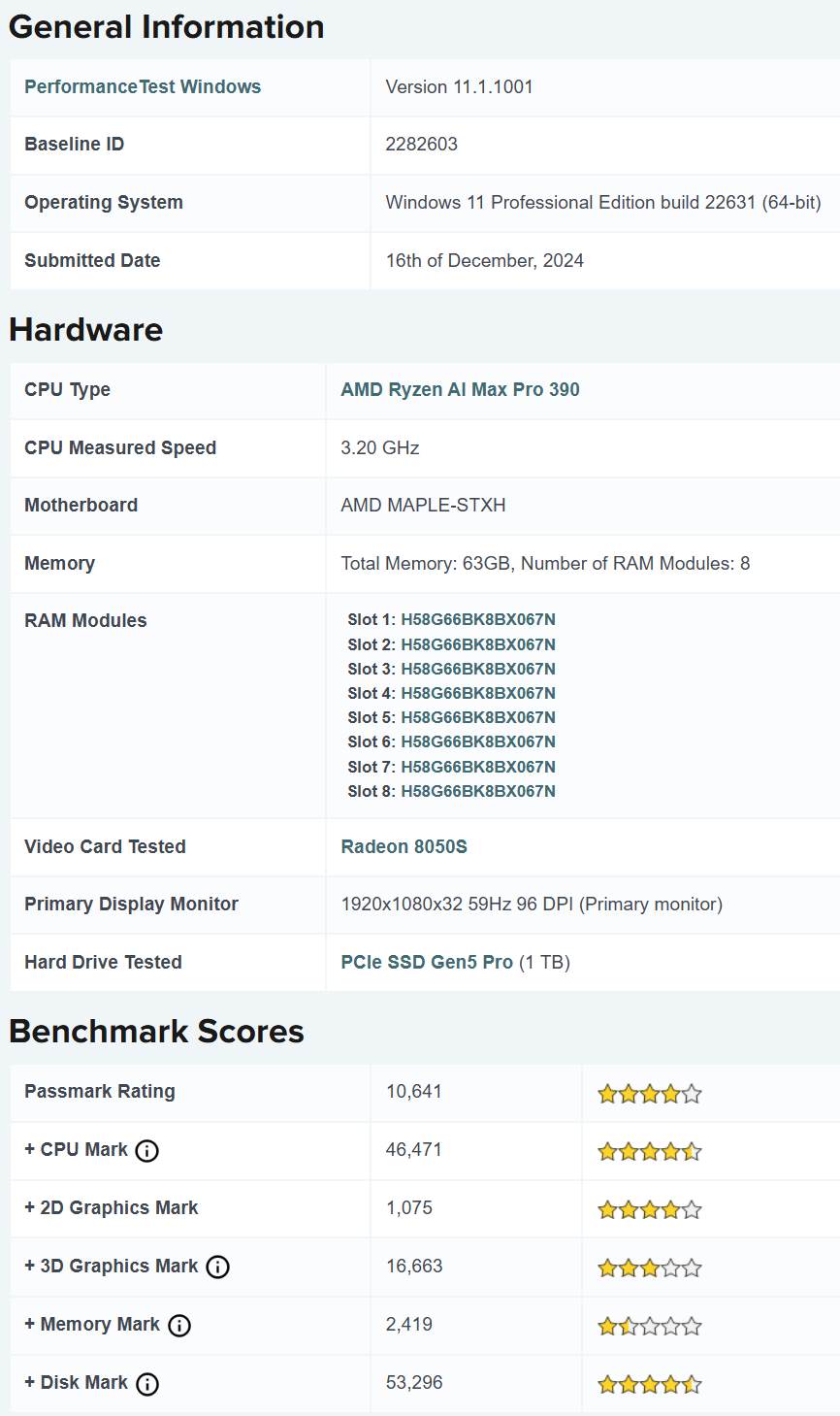Click the Memory Mark info icon
This screenshot has width=840, height=1416.
[x=179, y=1326]
